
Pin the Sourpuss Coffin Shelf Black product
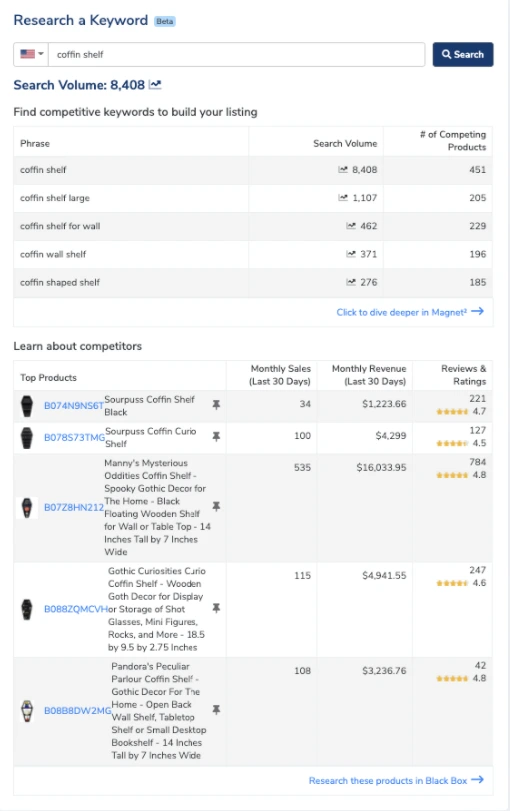click(216, 405)
